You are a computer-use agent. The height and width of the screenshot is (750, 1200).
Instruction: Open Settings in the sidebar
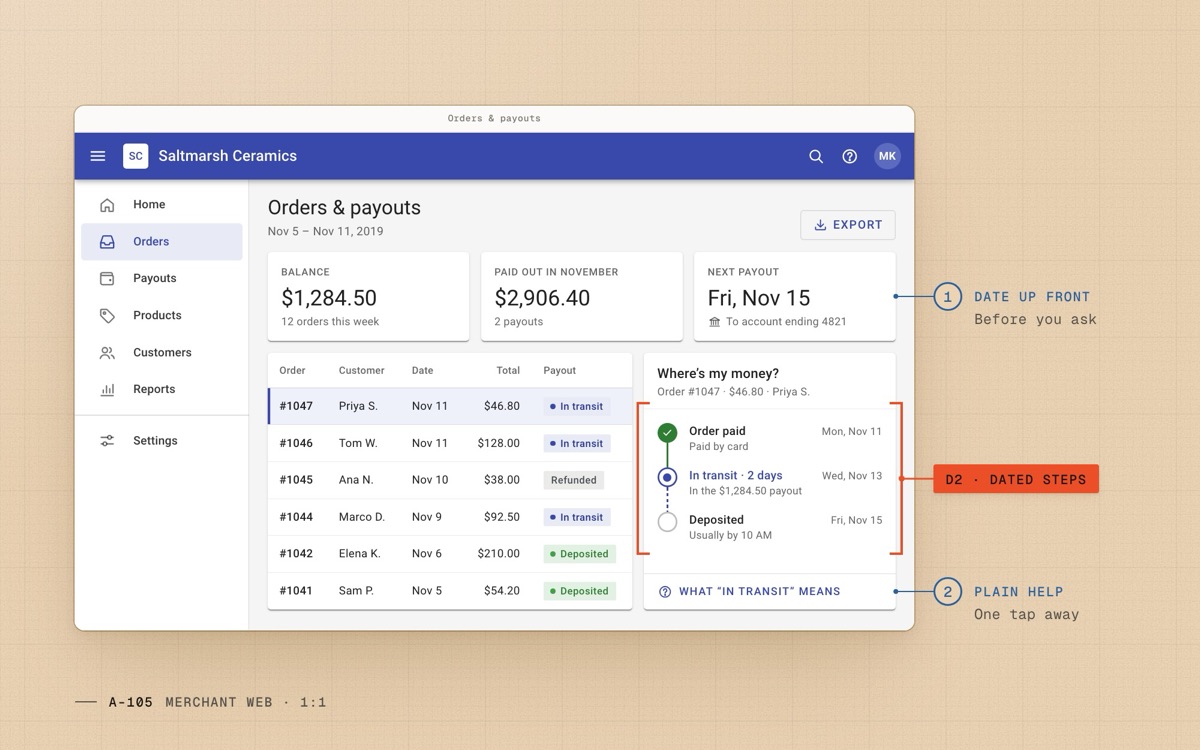tap(162, 441)
